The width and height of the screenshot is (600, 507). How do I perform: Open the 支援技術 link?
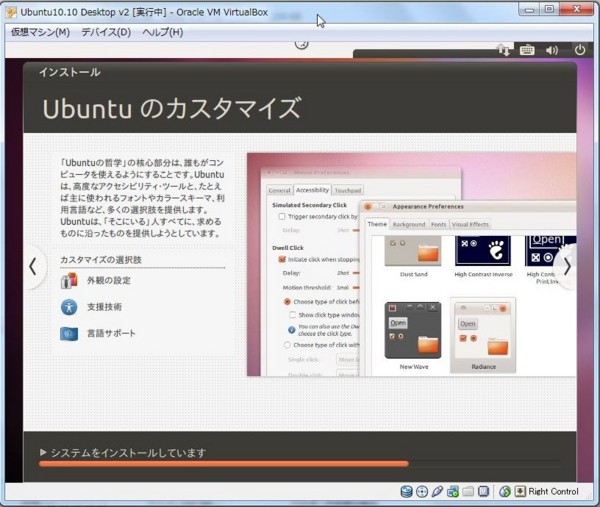tap(104, 307)
